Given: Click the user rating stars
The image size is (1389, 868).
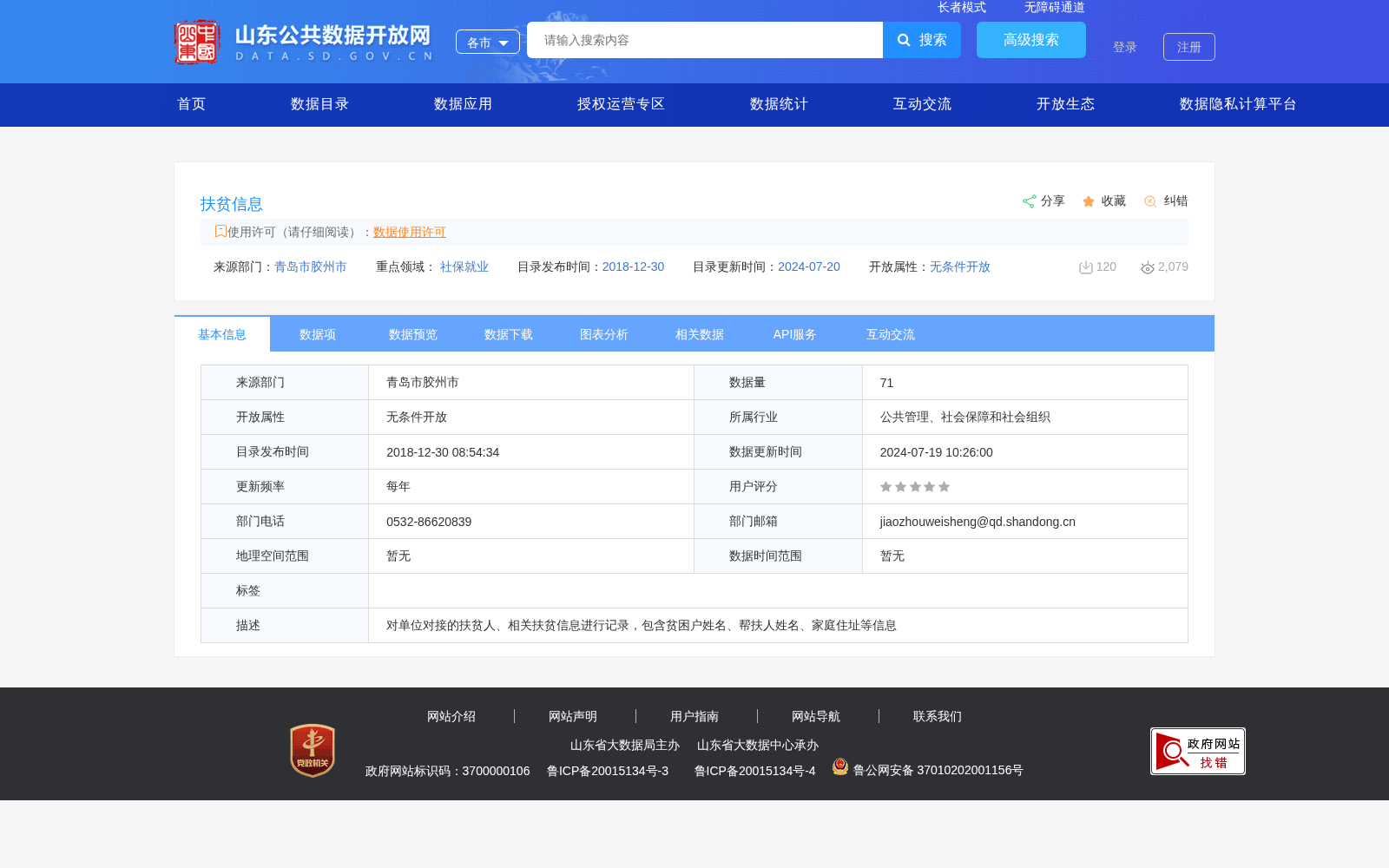Looking at the screenshot, I should point(915,487).
